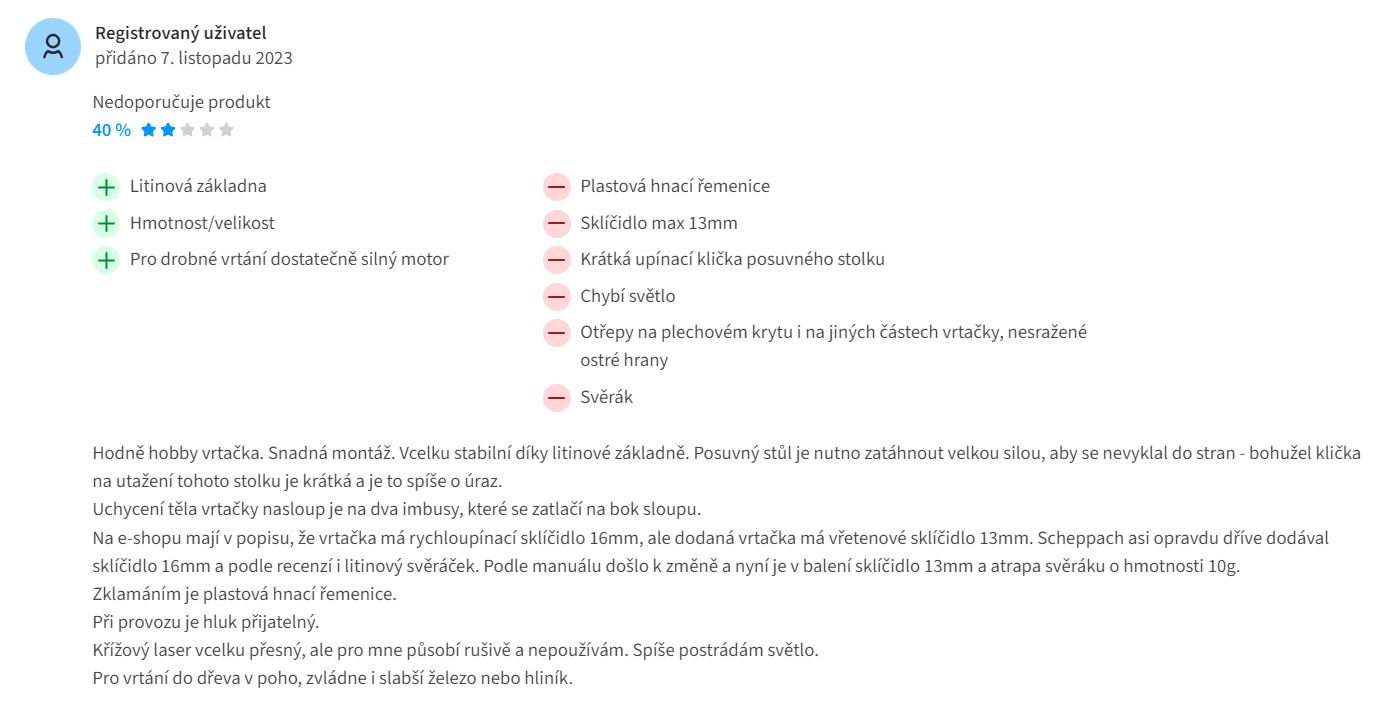Click the plus icon beside Litinová základna

[105, 187]
